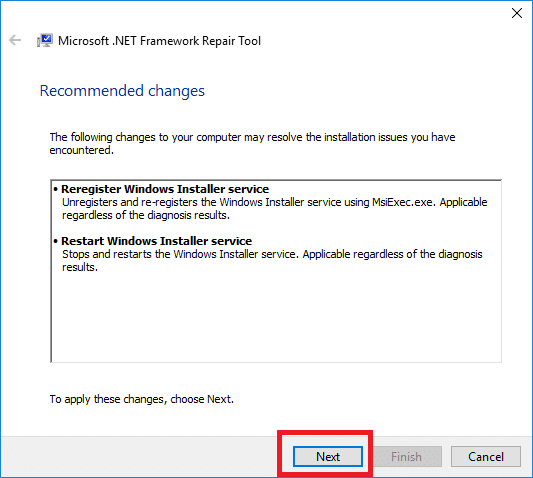Image resolution: width=533 pixels, height=478 pixels.
Task: Click the blank footer area left of Next
Action: (139, 457)
